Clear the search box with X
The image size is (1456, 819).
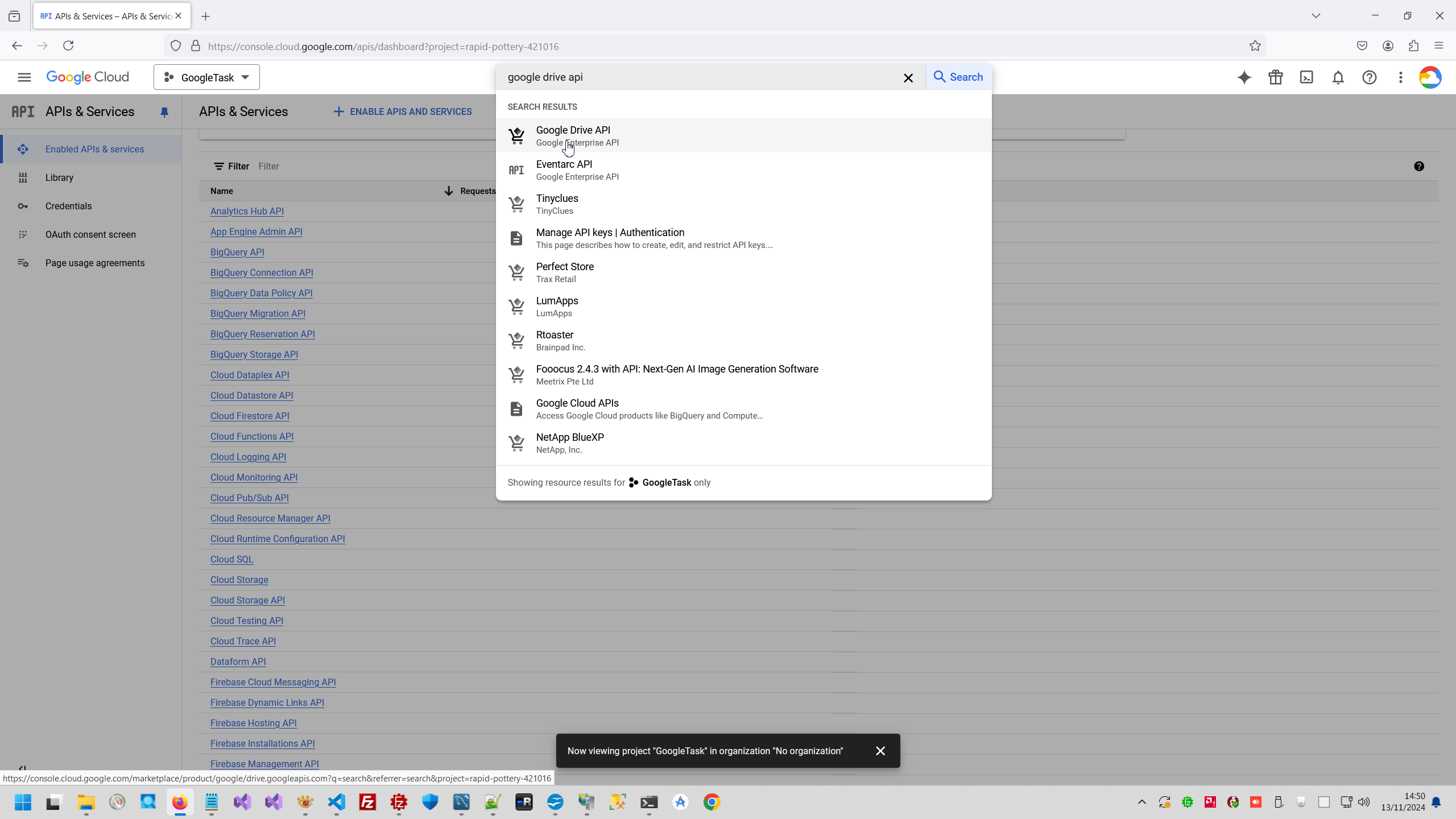tap(908, 78)
